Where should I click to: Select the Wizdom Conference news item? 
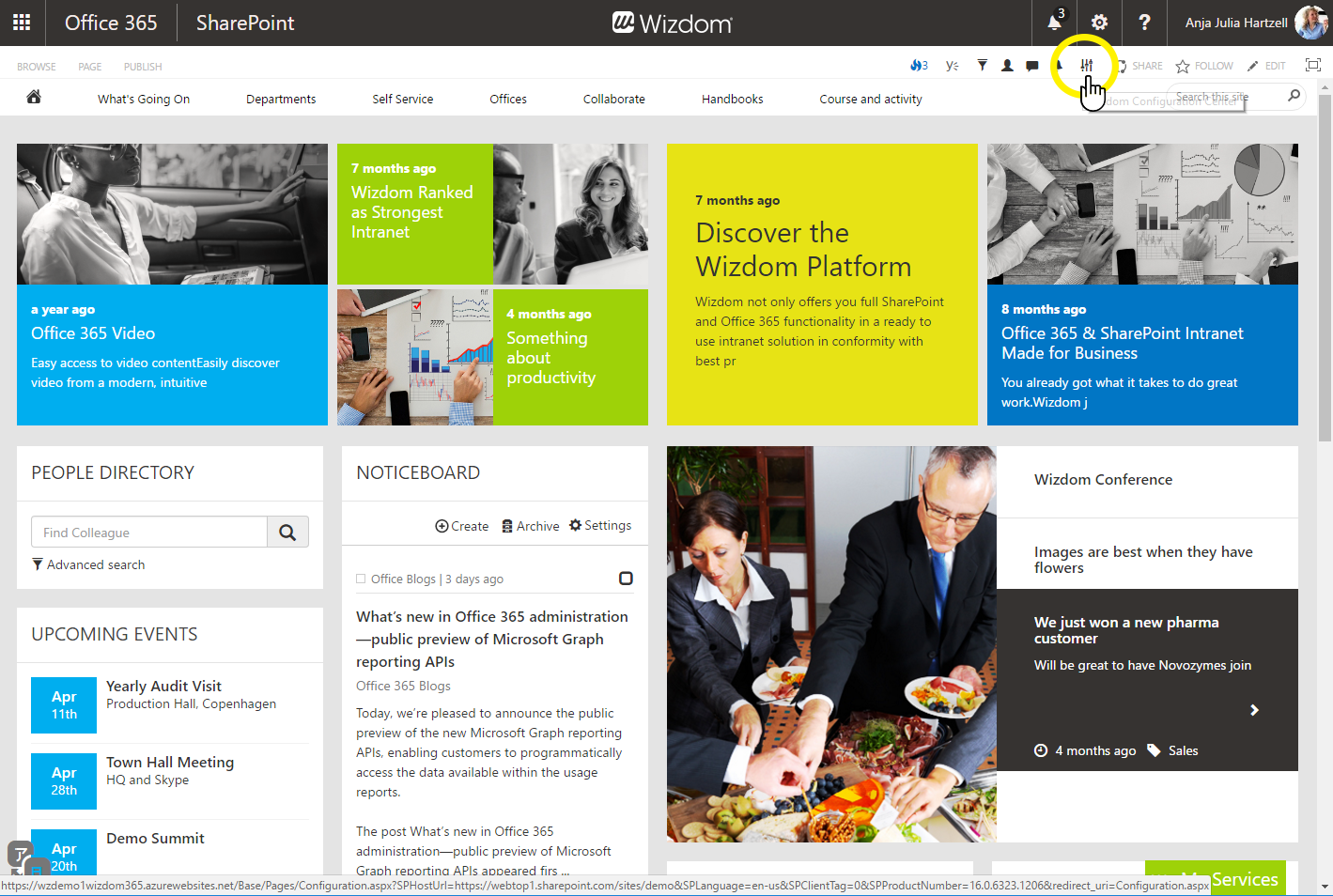(1147, 482)
